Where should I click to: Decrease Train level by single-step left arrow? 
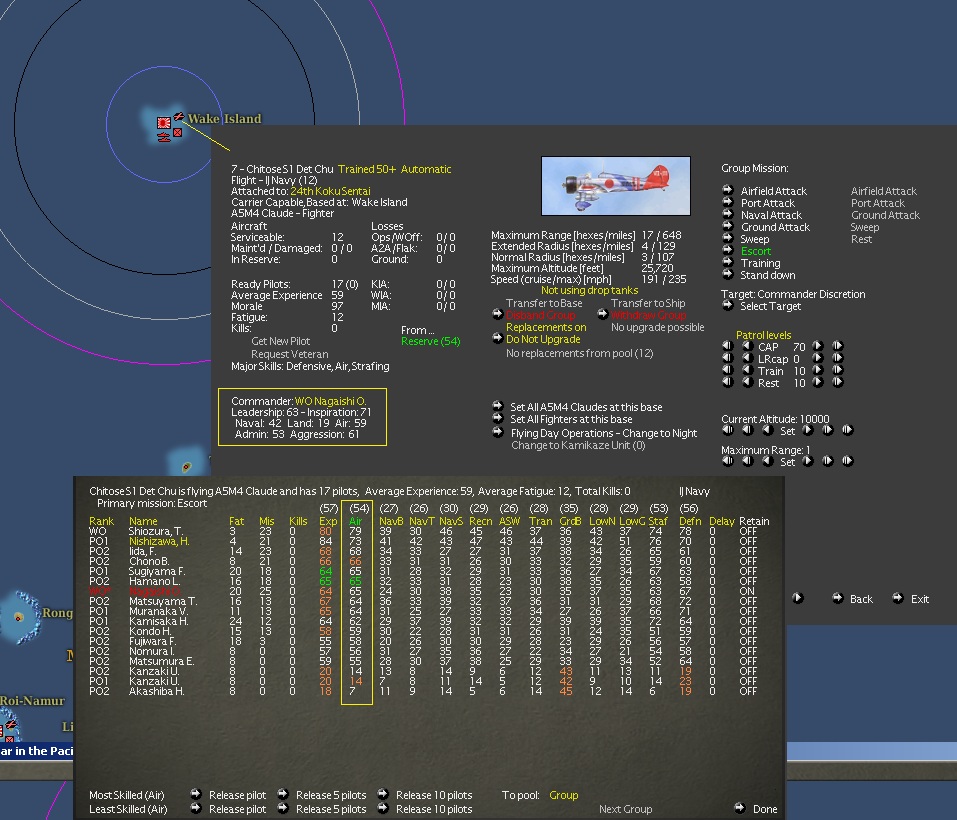click(x=747, y=370)
